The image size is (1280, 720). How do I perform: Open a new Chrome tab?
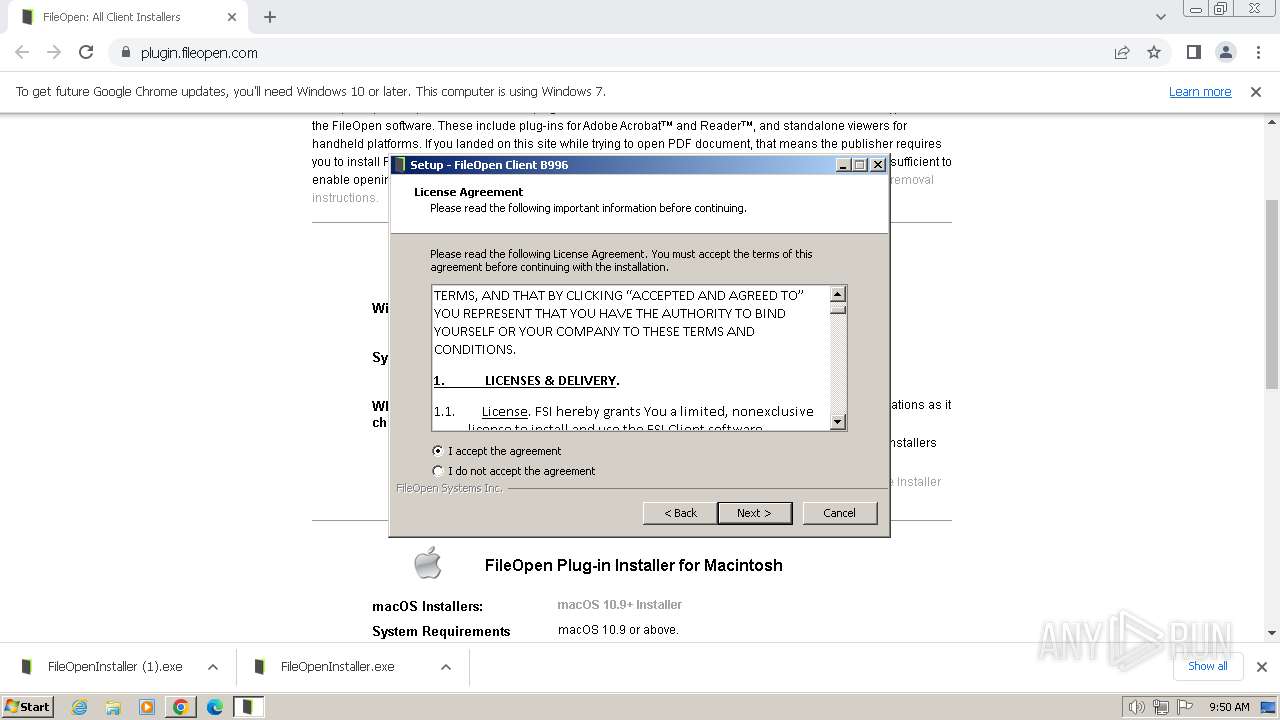pos(270,17)
